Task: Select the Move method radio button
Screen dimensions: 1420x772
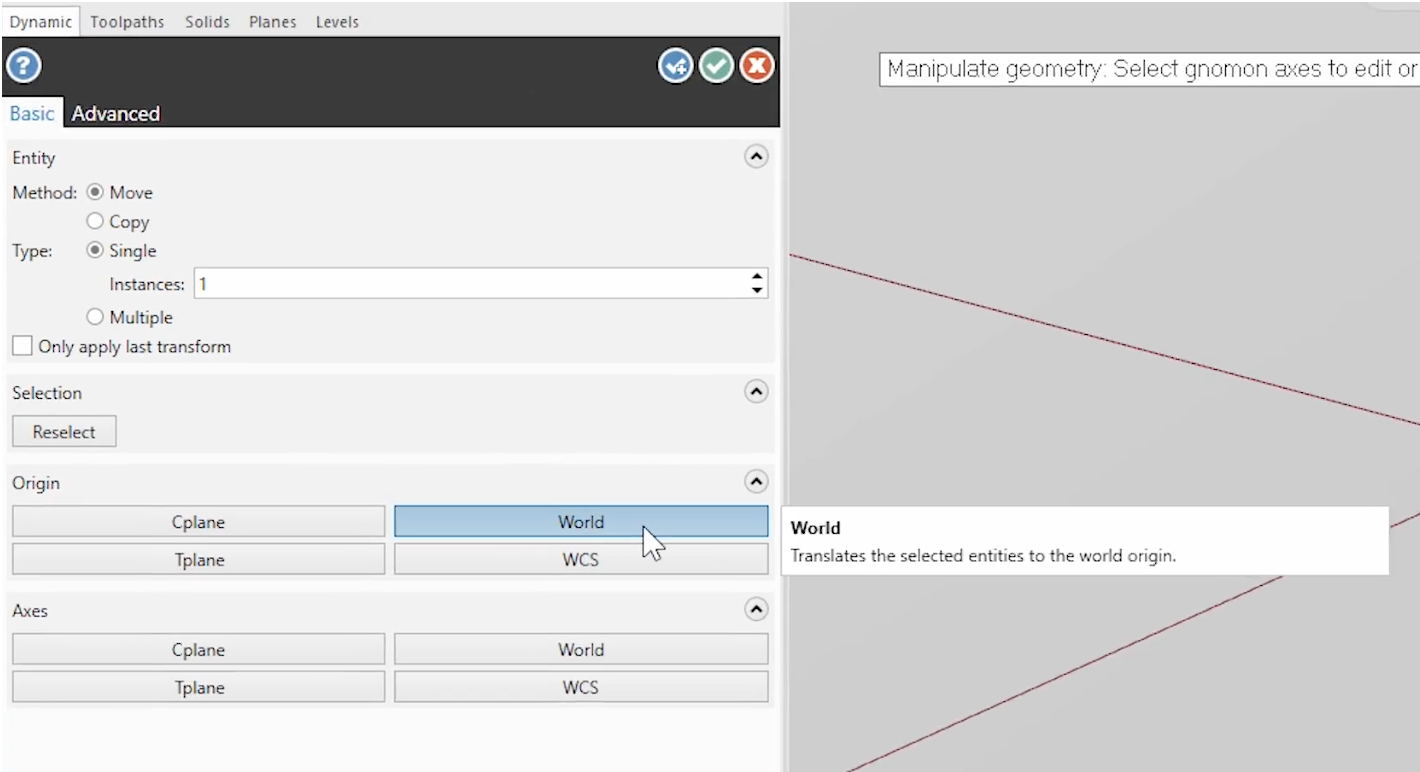Action: pyautogui.click(x=96, y=192)
